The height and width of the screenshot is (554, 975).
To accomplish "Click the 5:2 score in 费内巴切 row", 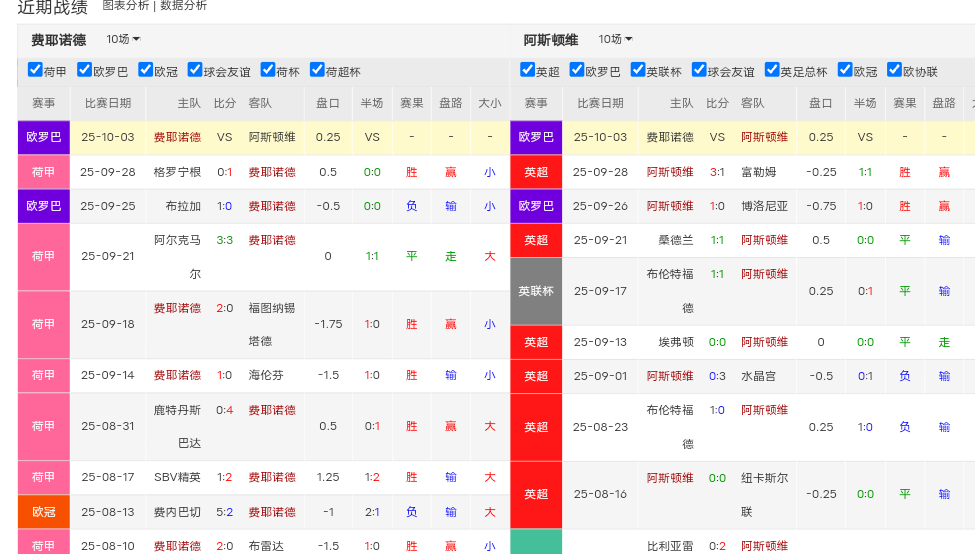I will coord(225,512).
